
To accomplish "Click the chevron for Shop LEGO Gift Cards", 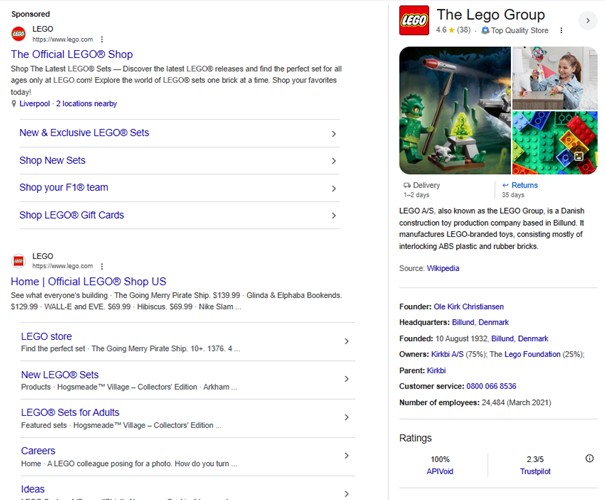I will [x=334, y=215].
